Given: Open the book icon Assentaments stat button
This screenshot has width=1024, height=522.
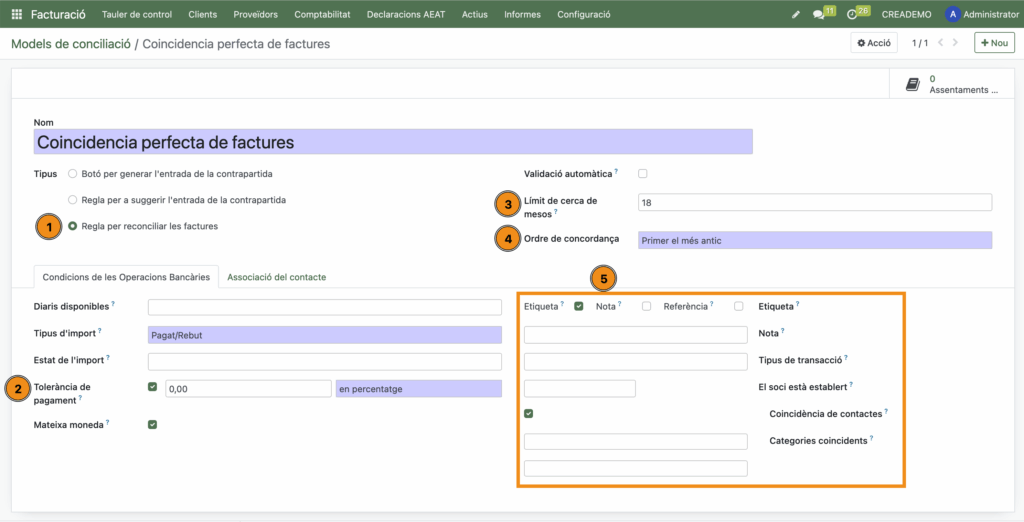Looking at the screenshot, I should pos(912,85).
